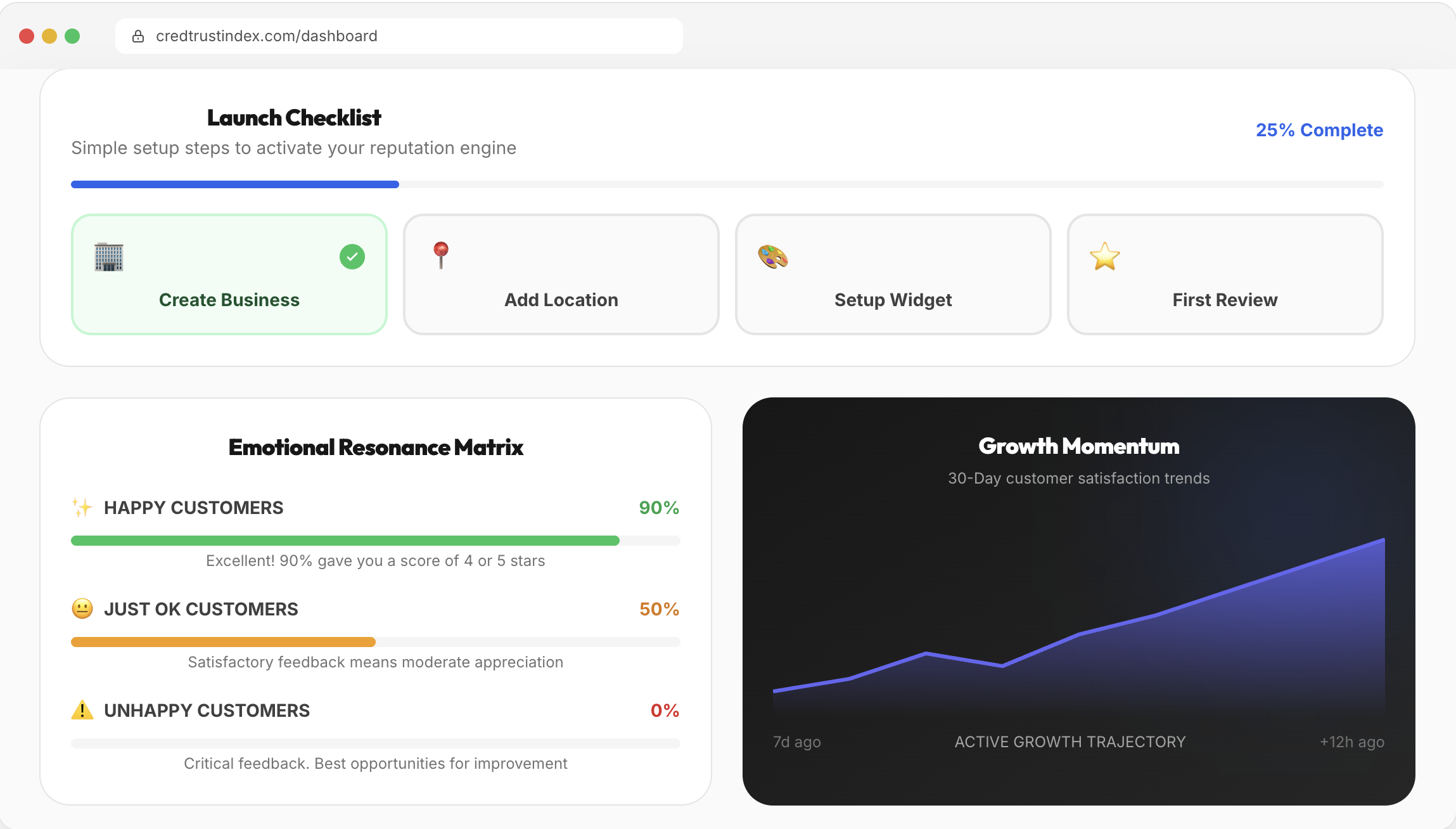Image resolution: width=1456 pixels, height=829 pixels.
Task: Click the ACTIVE GROWTH TRAJECTORY caption
Action: [x=1070, y=742]
